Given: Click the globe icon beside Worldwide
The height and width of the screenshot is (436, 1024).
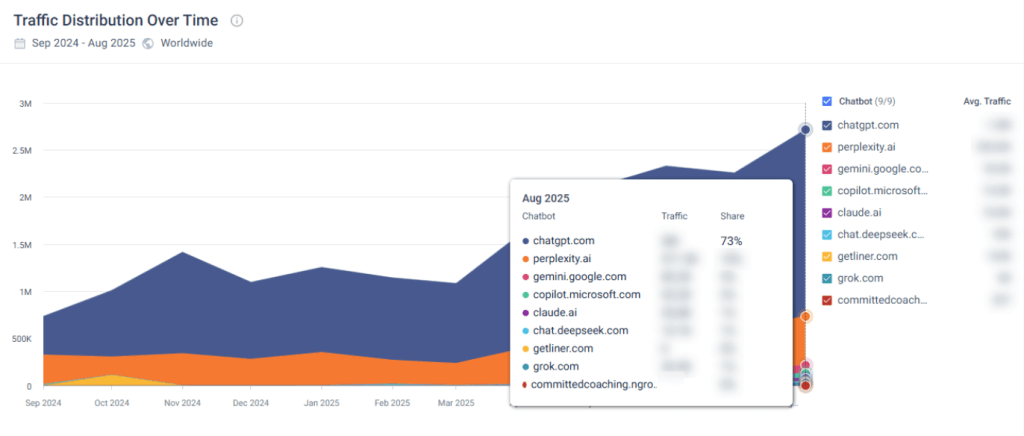Looking at the screenshot, I should (x=148, y=43).
